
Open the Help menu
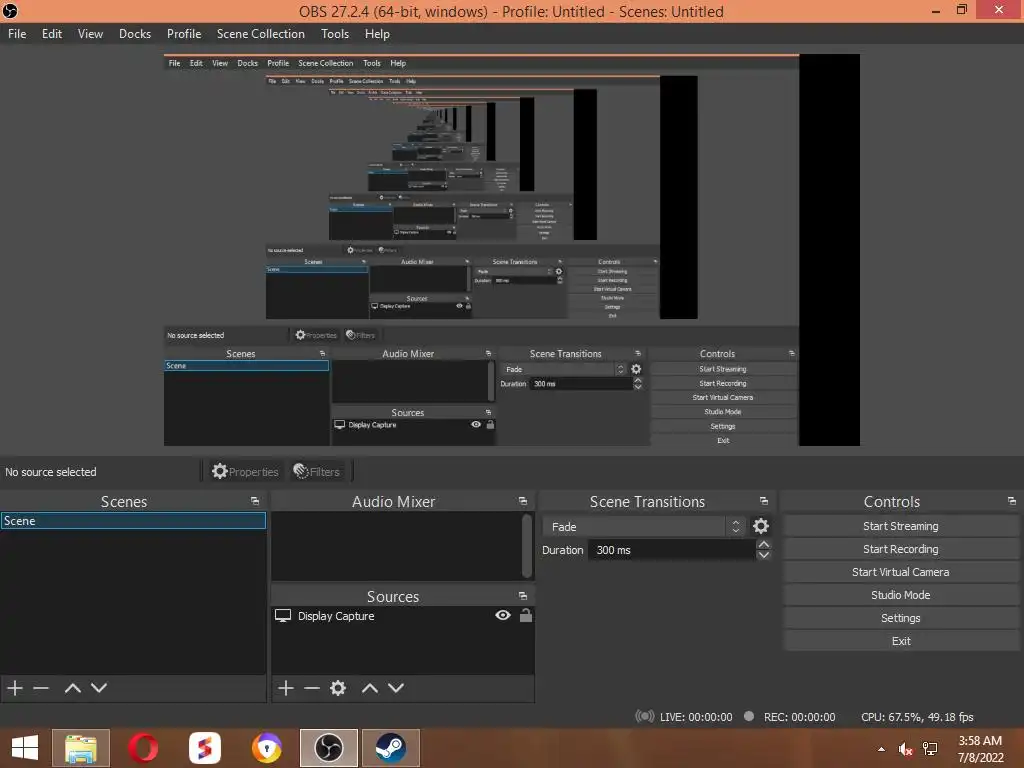(377, 34)
